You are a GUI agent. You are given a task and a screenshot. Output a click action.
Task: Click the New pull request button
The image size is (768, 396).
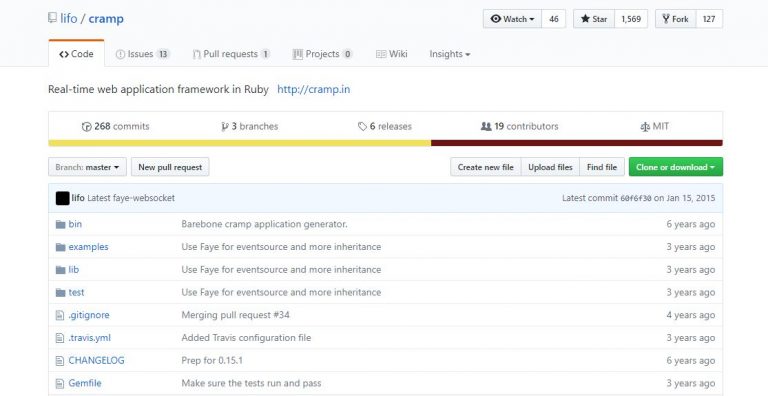[x=170, y=167]
